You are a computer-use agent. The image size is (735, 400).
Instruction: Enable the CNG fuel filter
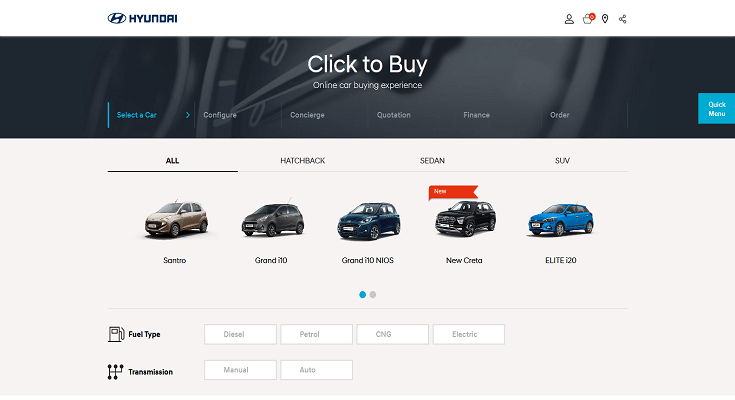pos(392,334)
